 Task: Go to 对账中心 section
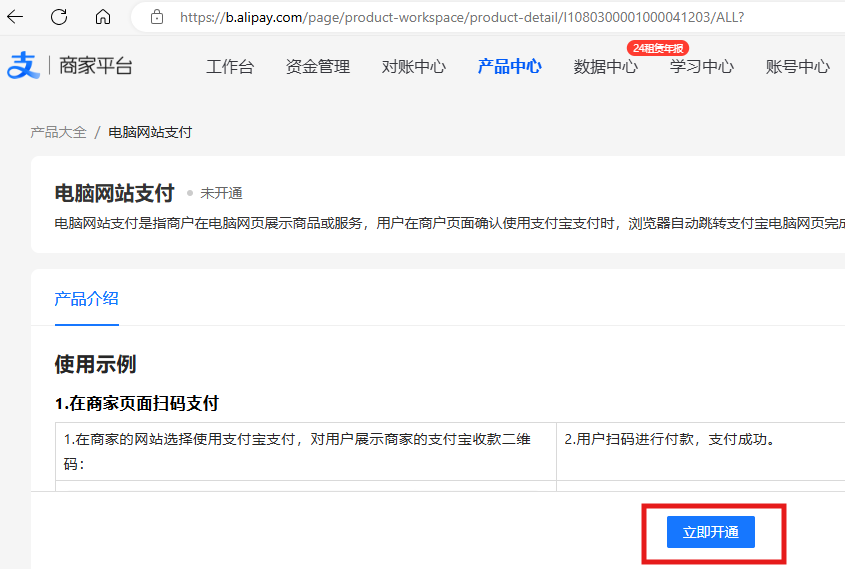tap(414, 67)
